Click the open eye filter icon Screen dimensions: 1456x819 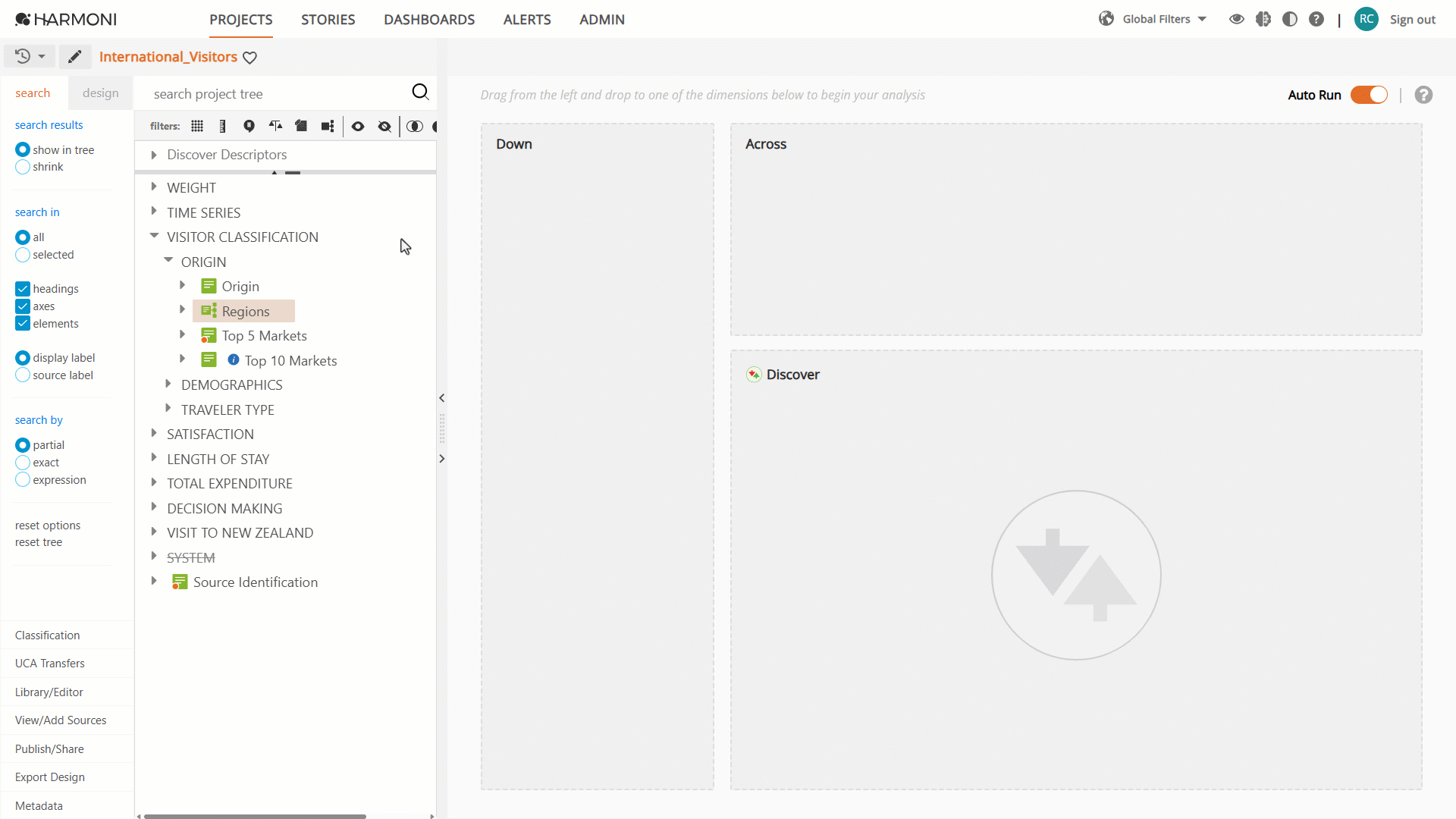click(358, 127)
